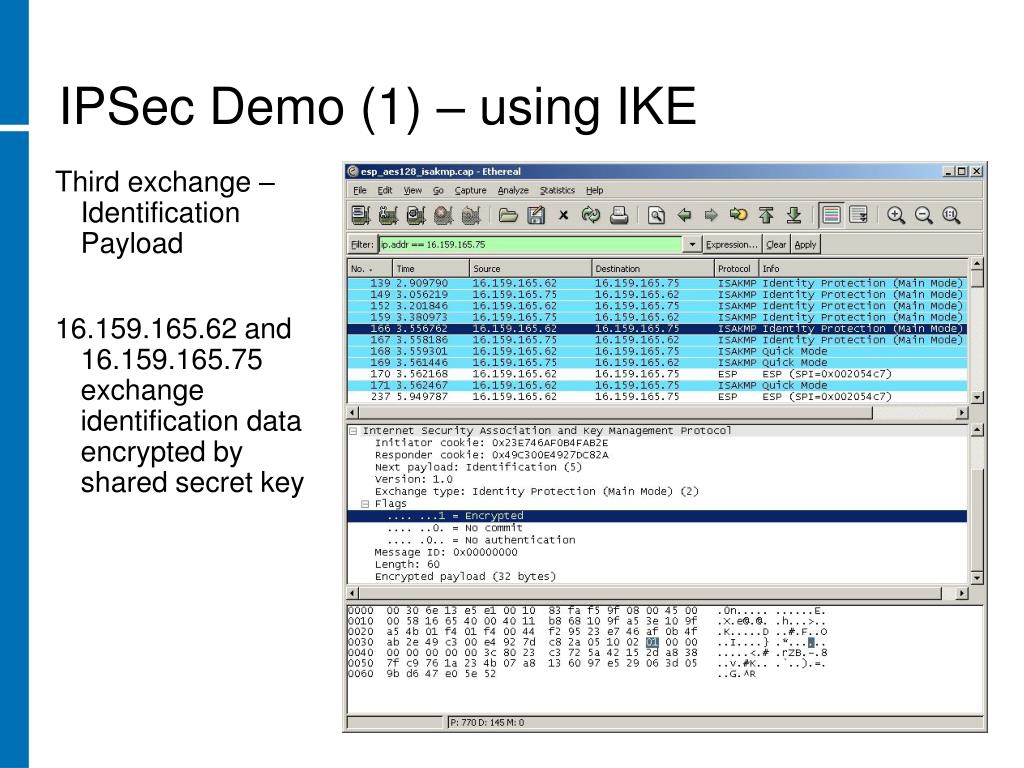The width and height of the screenshot is (1024, 768).
Task: Sort by the Time column header
Action: pos(430,268)
